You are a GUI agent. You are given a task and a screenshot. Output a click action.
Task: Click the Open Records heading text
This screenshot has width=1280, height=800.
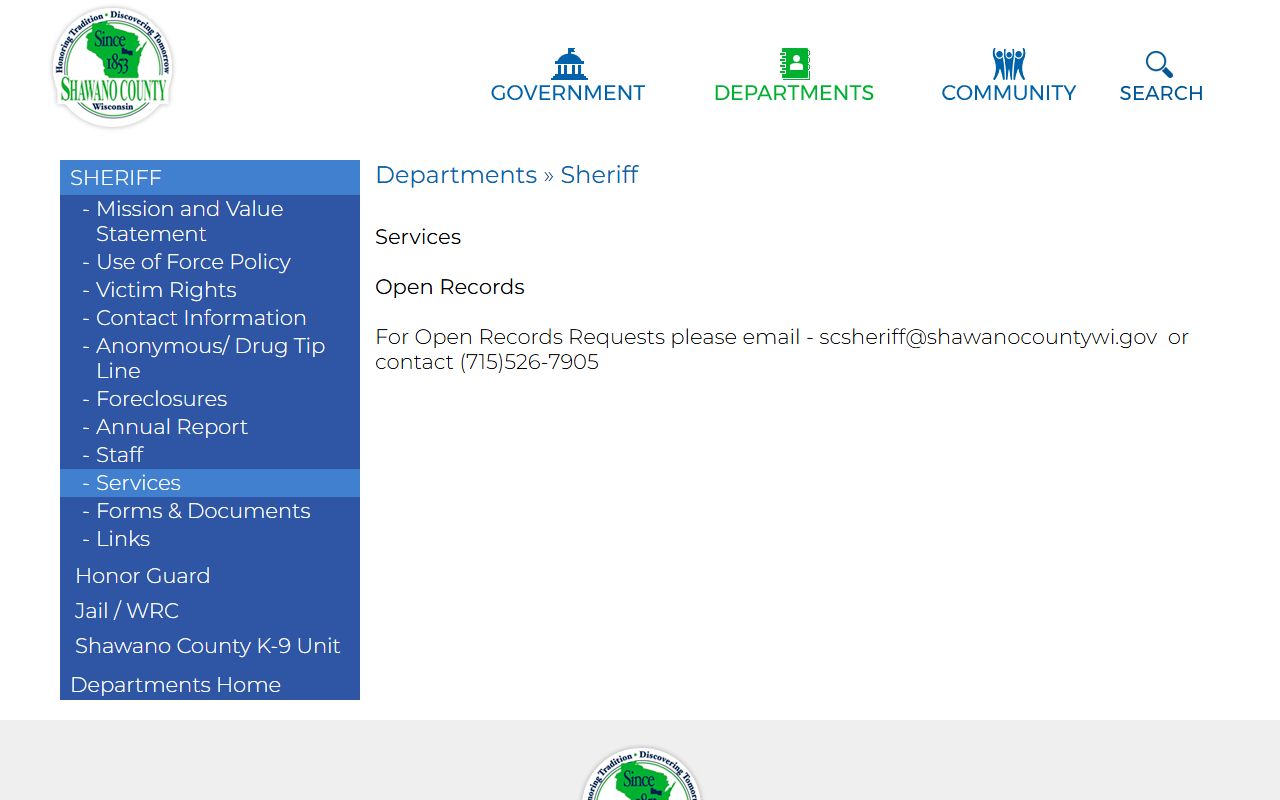pyautogui.click(x=450, y=287)
